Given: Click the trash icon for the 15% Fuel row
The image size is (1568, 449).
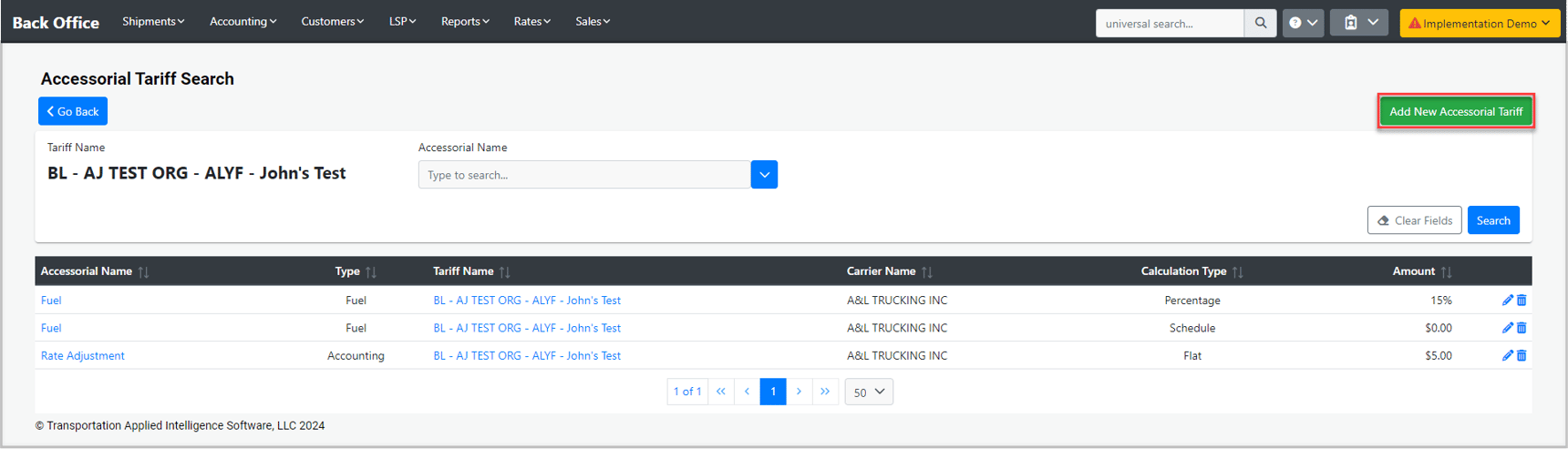Looking at the screenshot, I should pyautogui.click(x=1522, y=300).
